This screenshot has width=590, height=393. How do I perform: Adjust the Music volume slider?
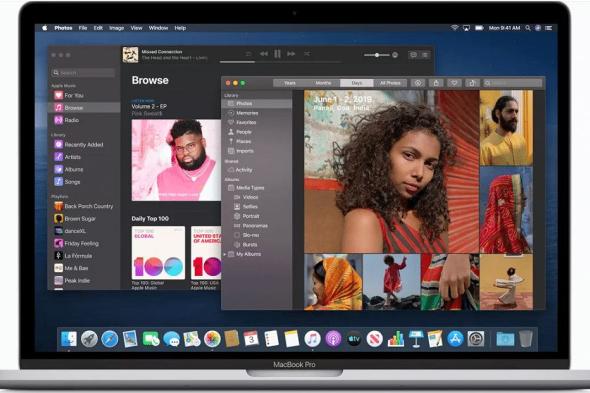(x=377, y=55)
